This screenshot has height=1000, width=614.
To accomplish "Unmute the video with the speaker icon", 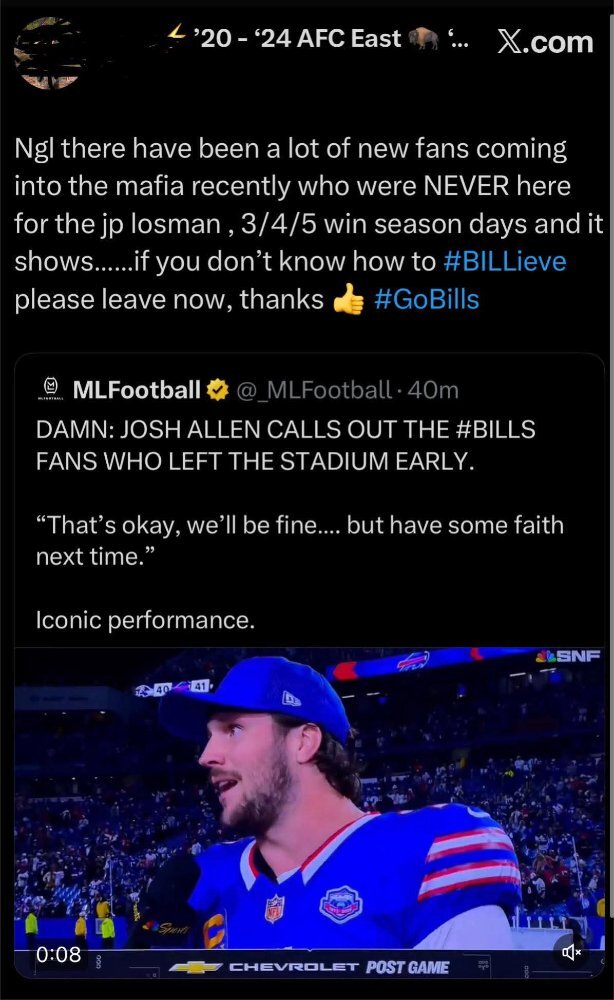I will click(x=573, y=953).
